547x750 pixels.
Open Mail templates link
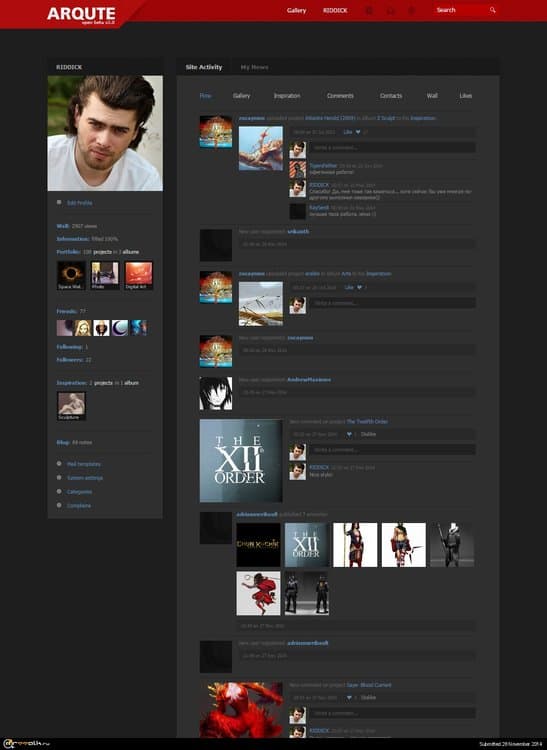coord(84,464)
